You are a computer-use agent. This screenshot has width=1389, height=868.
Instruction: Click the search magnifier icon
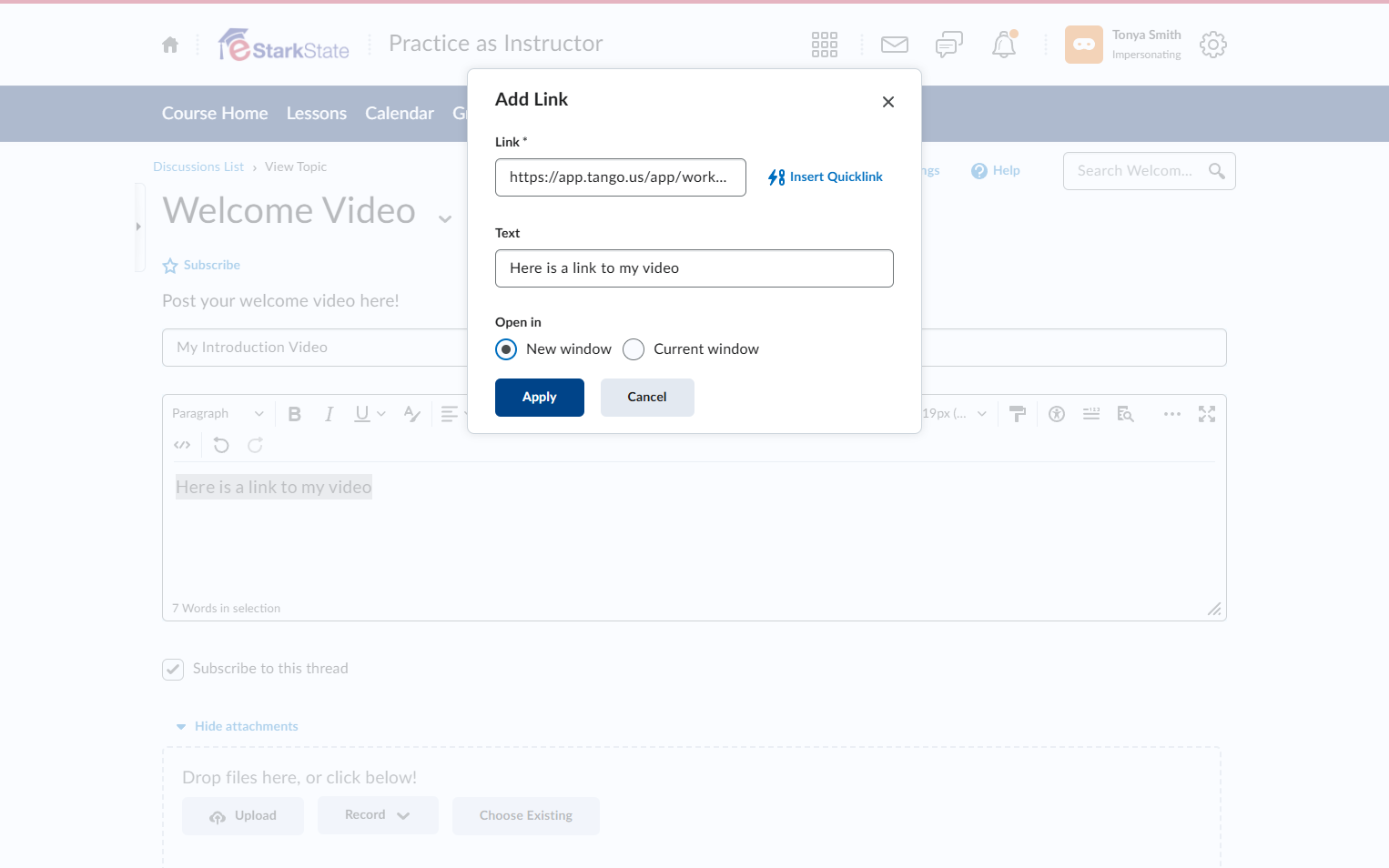(1217, 171)
